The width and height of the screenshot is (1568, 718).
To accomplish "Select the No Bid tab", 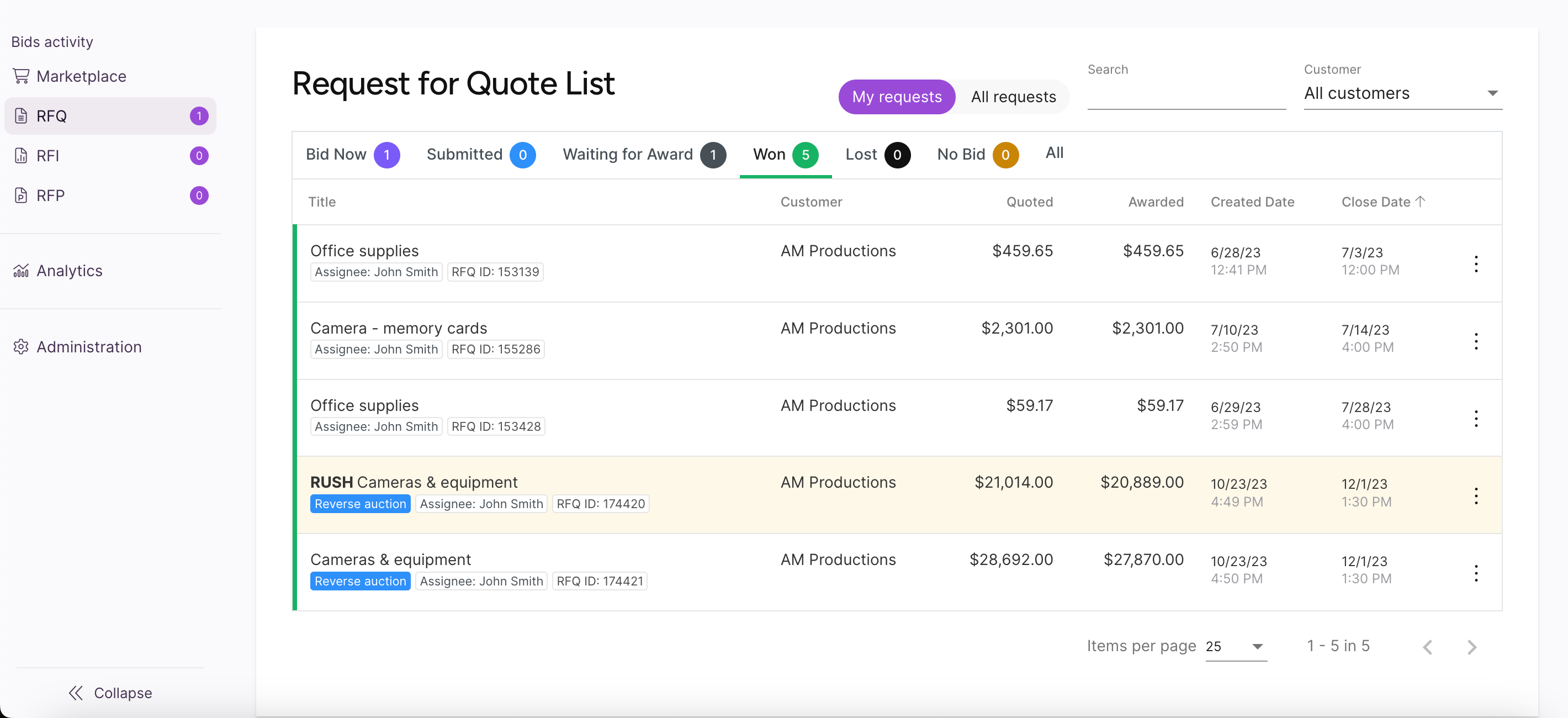I will pos(978,155).
